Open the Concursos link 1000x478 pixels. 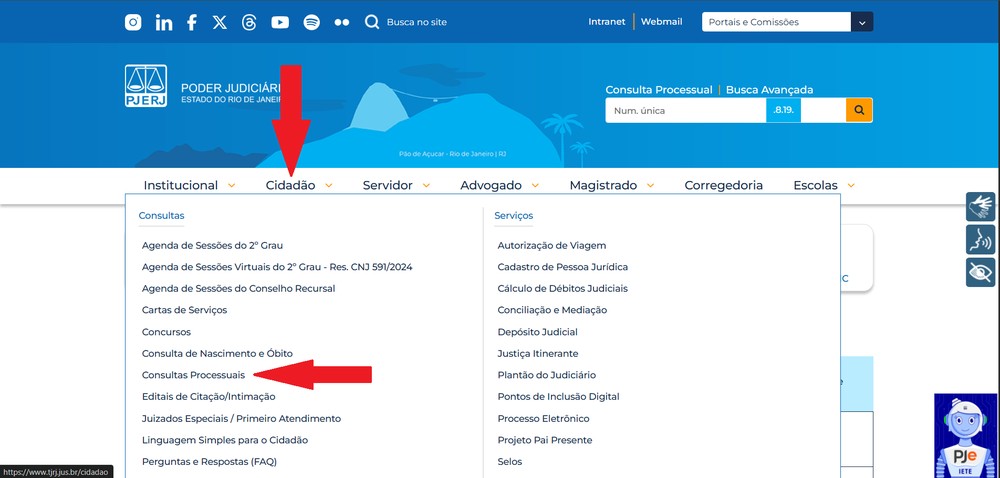click(166, 332)
